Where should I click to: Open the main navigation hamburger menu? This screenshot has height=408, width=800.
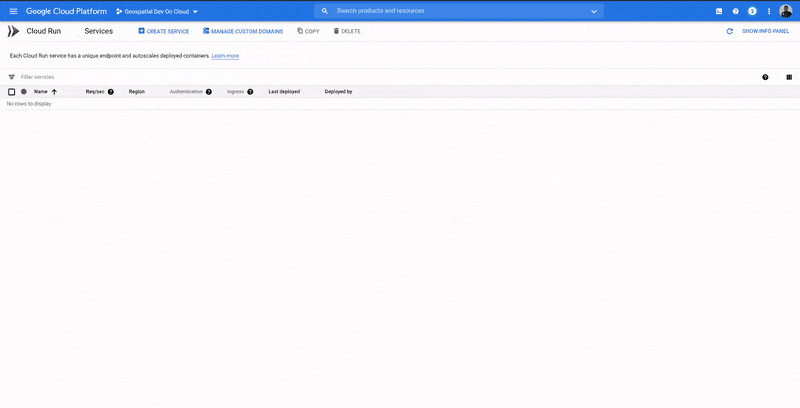click(x=13, y=11)
